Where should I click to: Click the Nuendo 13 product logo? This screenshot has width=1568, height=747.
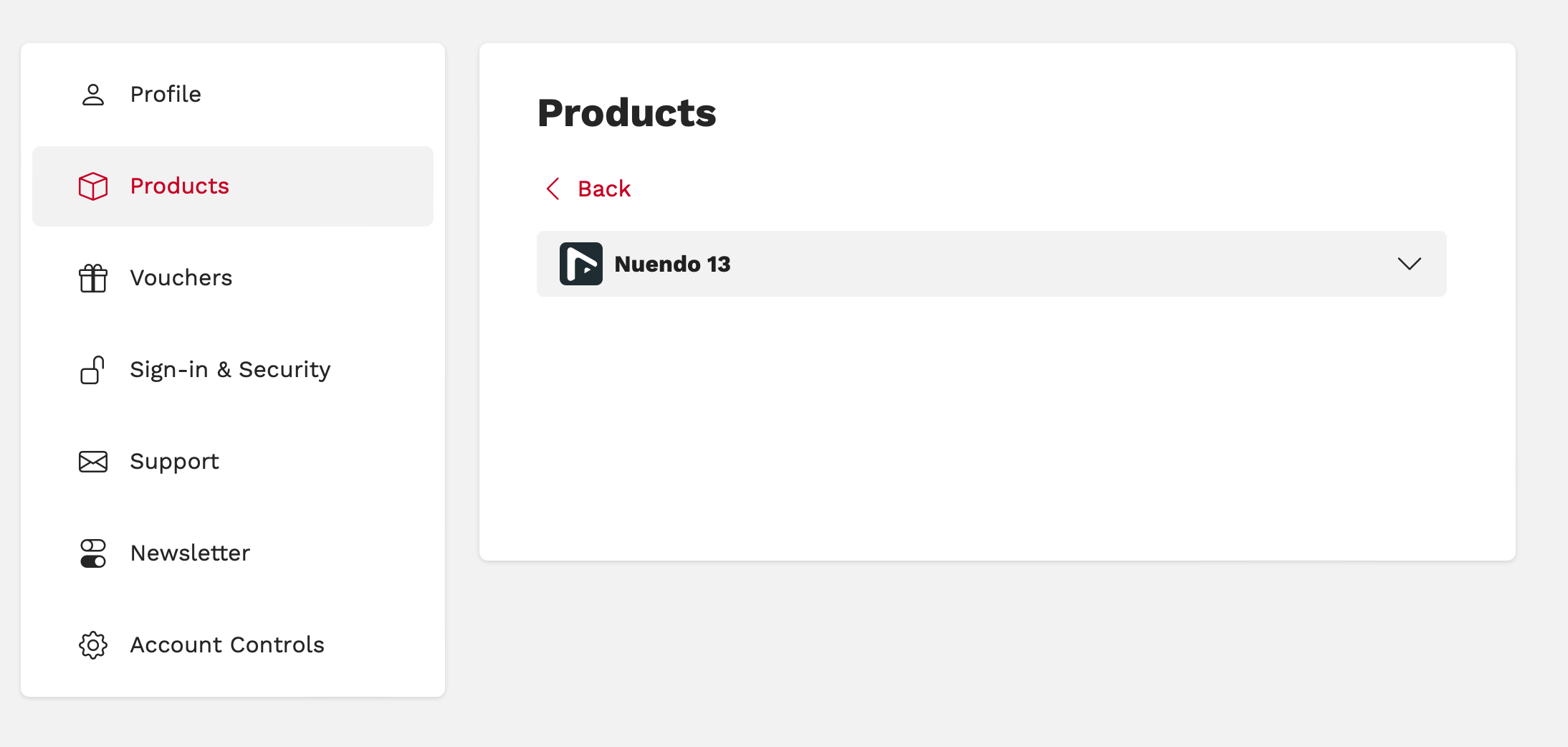pos(580,264)
